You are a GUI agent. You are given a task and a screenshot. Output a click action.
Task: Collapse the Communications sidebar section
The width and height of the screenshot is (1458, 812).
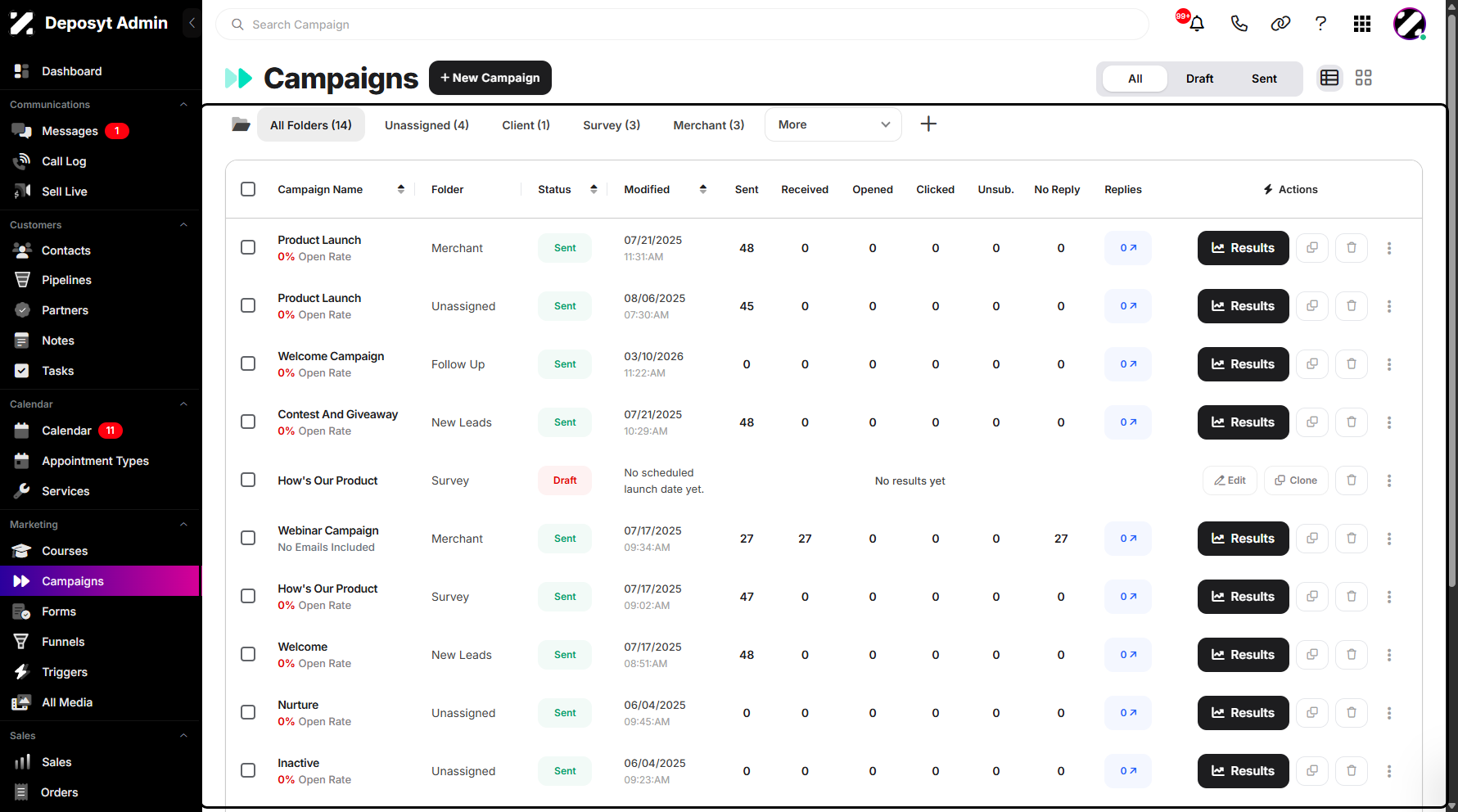[x=183, y=104]
